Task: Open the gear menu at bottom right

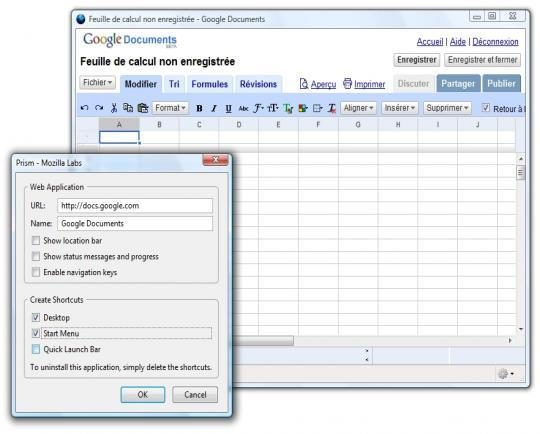Action: pos(506,373)
